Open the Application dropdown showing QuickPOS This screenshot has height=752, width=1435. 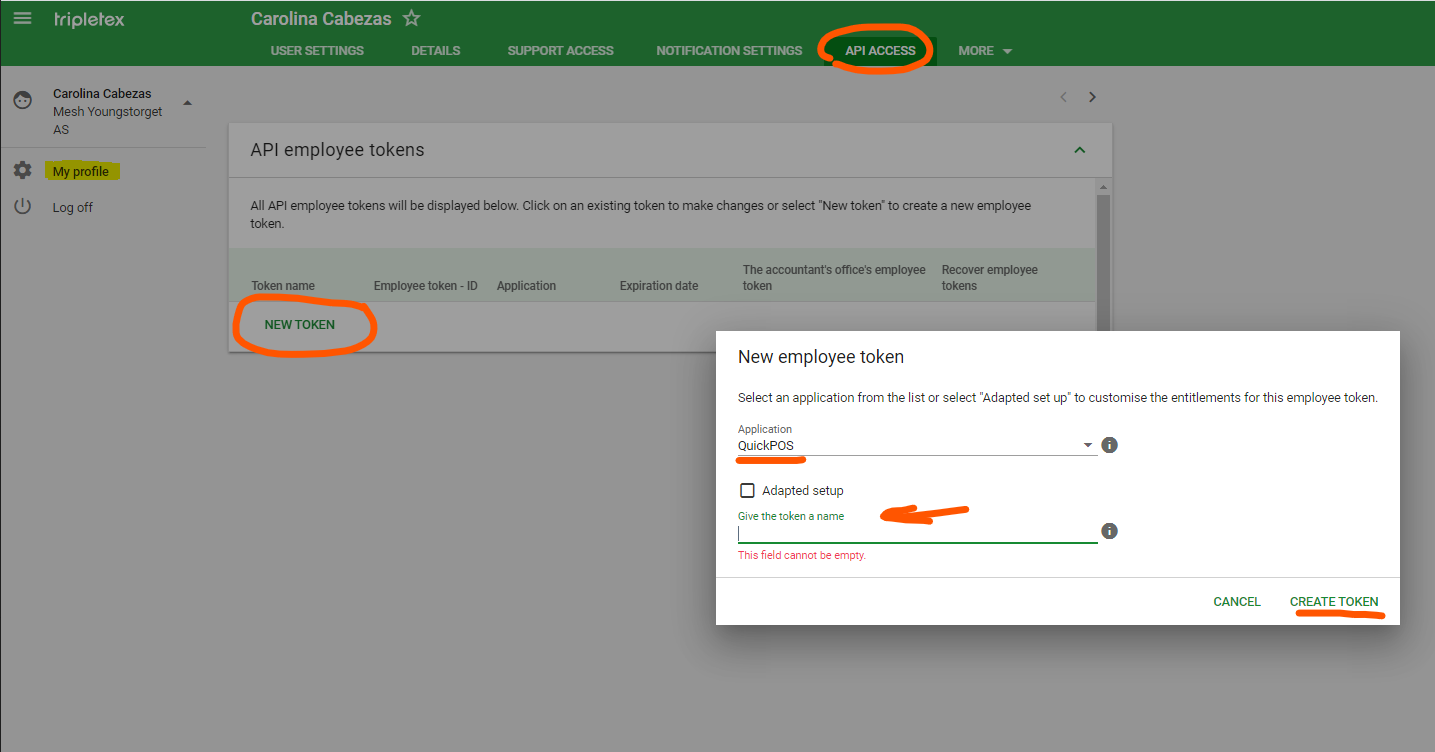coord(1087,444)
